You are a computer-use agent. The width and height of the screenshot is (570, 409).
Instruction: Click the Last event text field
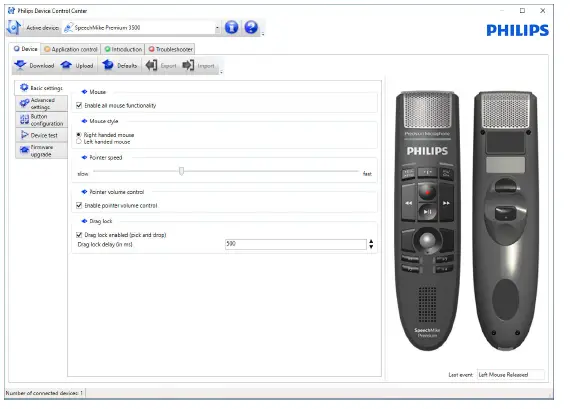pyautogui.click(x=510, y=374)
